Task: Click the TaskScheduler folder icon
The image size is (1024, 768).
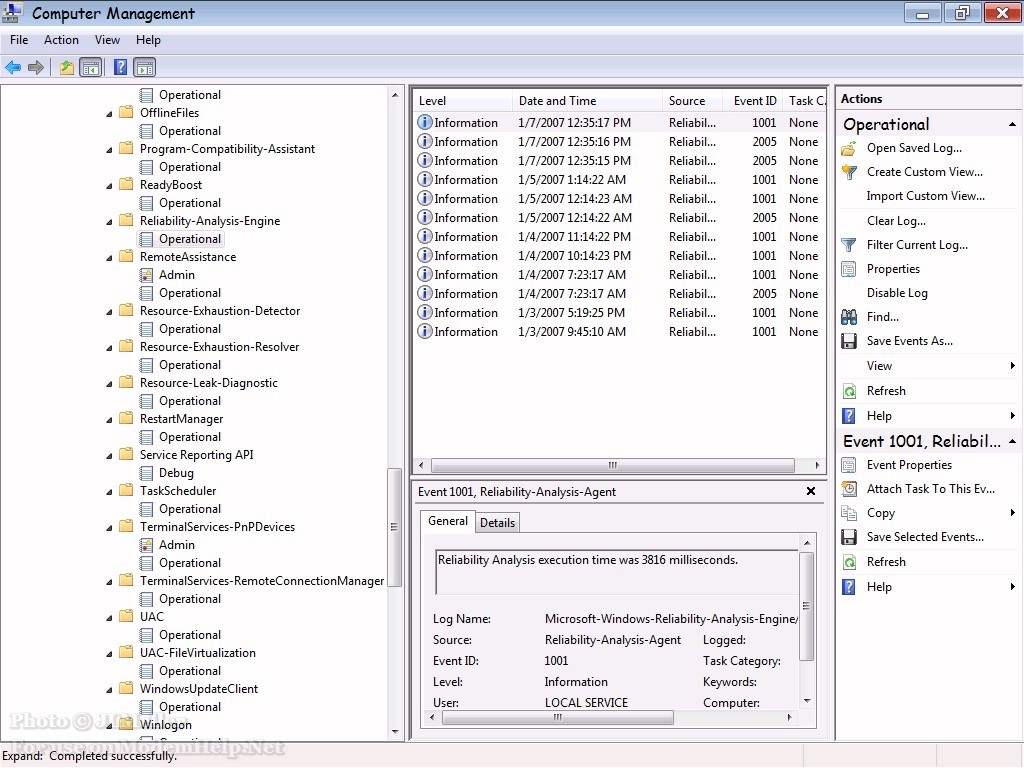Action: tap(126, 490)
